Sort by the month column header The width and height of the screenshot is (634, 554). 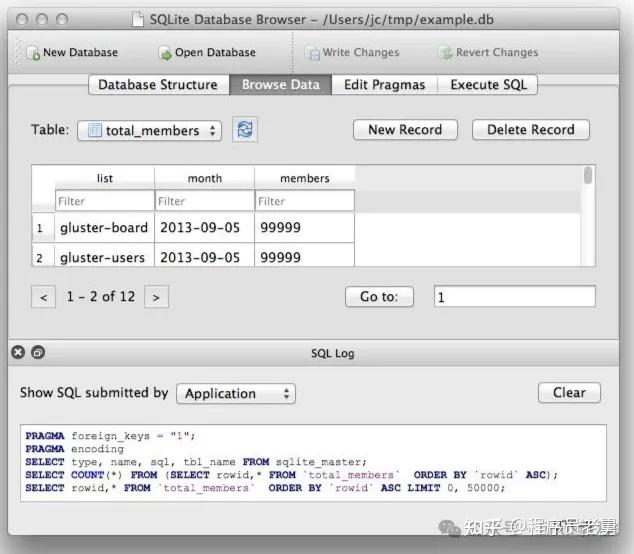[x=205, y=178]
